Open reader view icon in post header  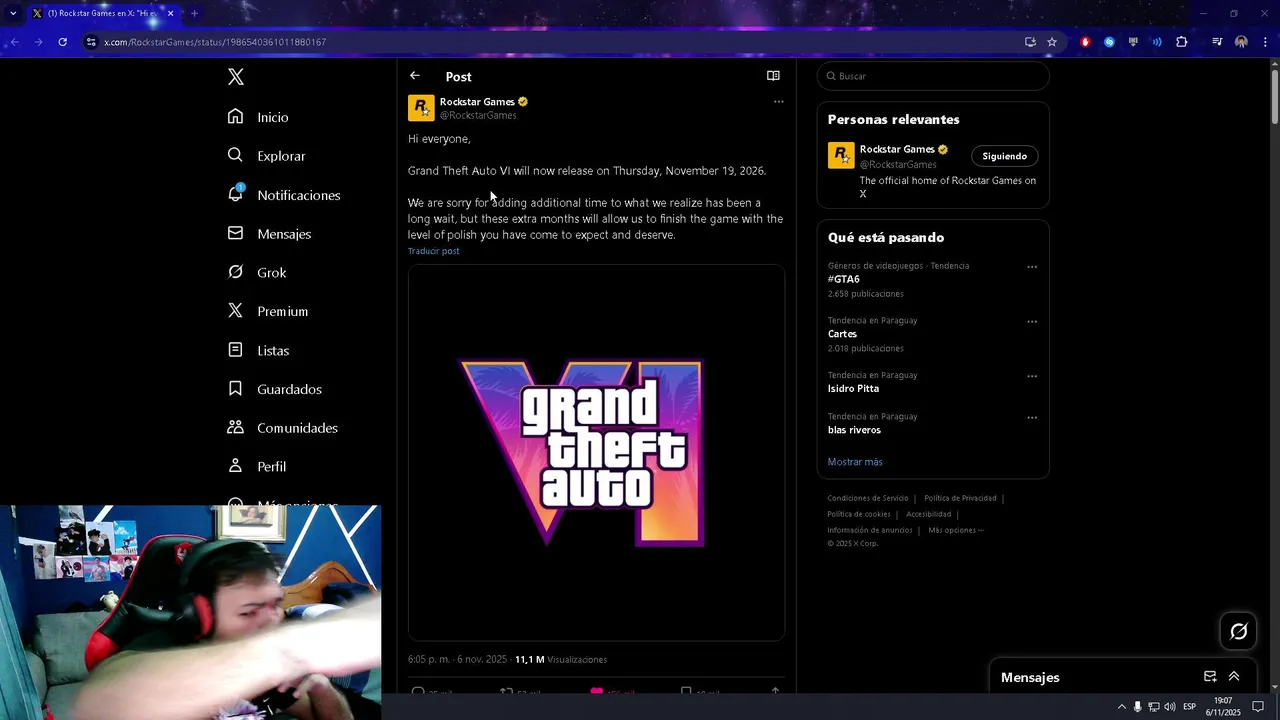[x=773, y=76]
